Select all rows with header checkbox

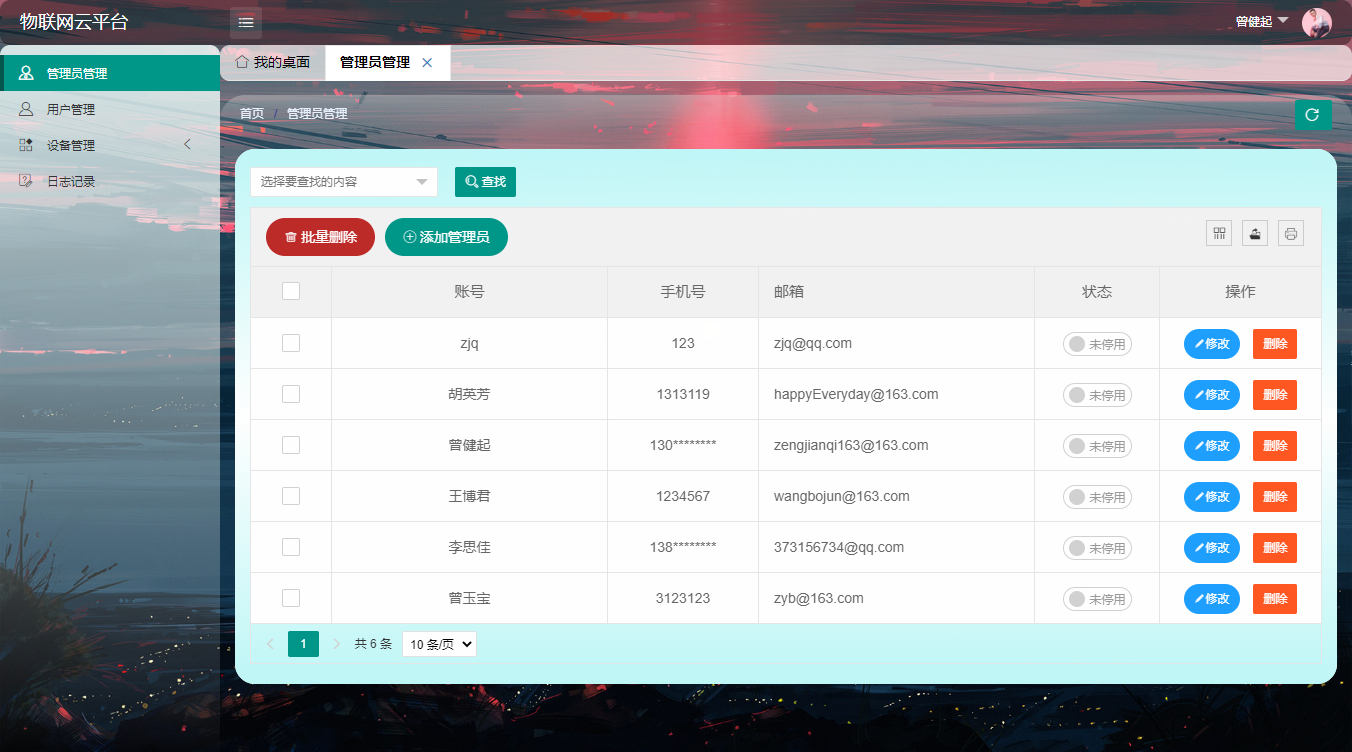tap(291, 291)
